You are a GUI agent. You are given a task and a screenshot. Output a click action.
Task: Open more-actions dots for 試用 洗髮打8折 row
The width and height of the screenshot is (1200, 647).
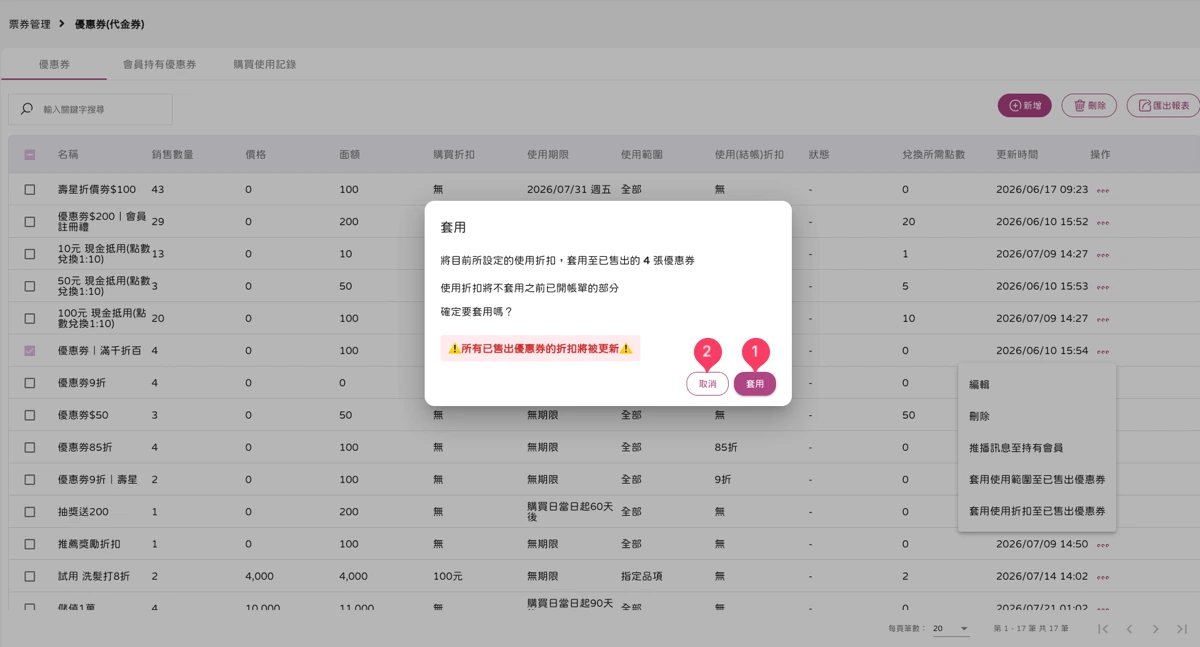click(x=1102, y=577)
